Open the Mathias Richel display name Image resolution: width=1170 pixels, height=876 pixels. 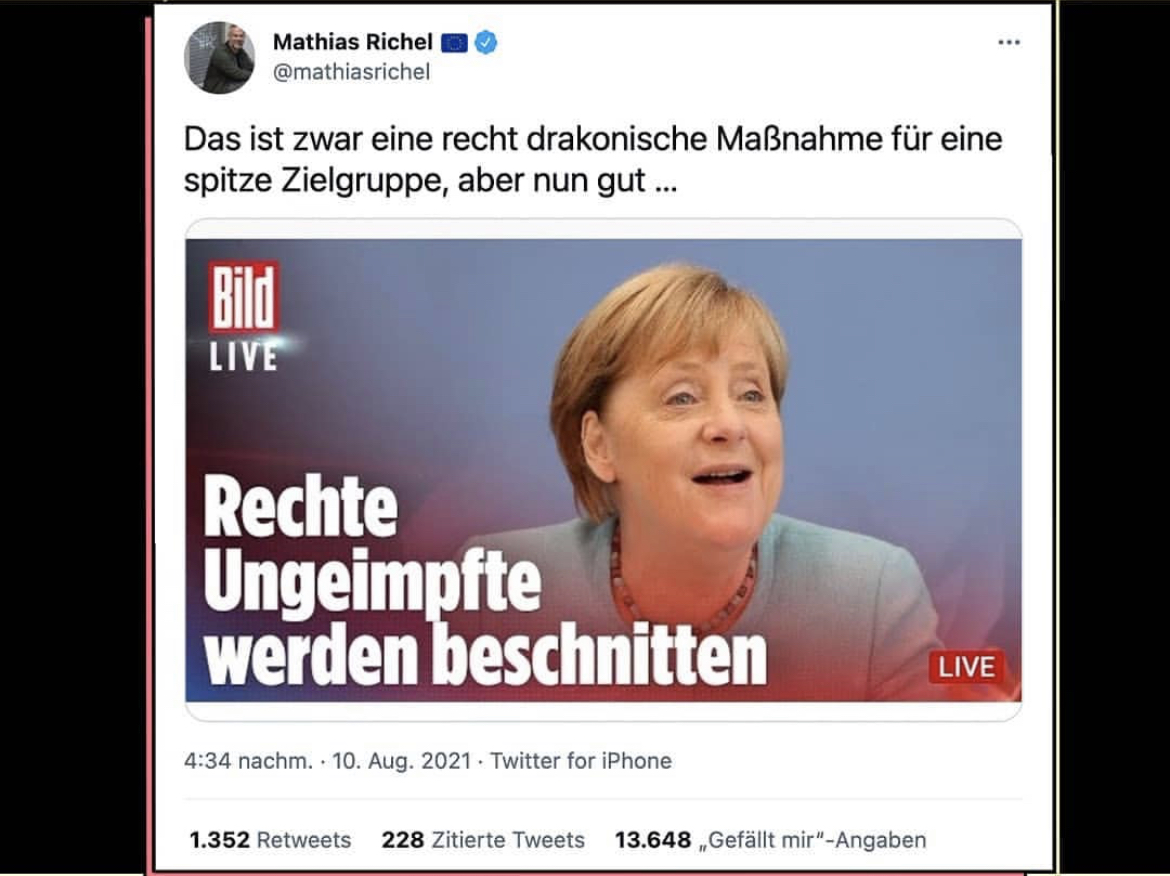[353, 42]
